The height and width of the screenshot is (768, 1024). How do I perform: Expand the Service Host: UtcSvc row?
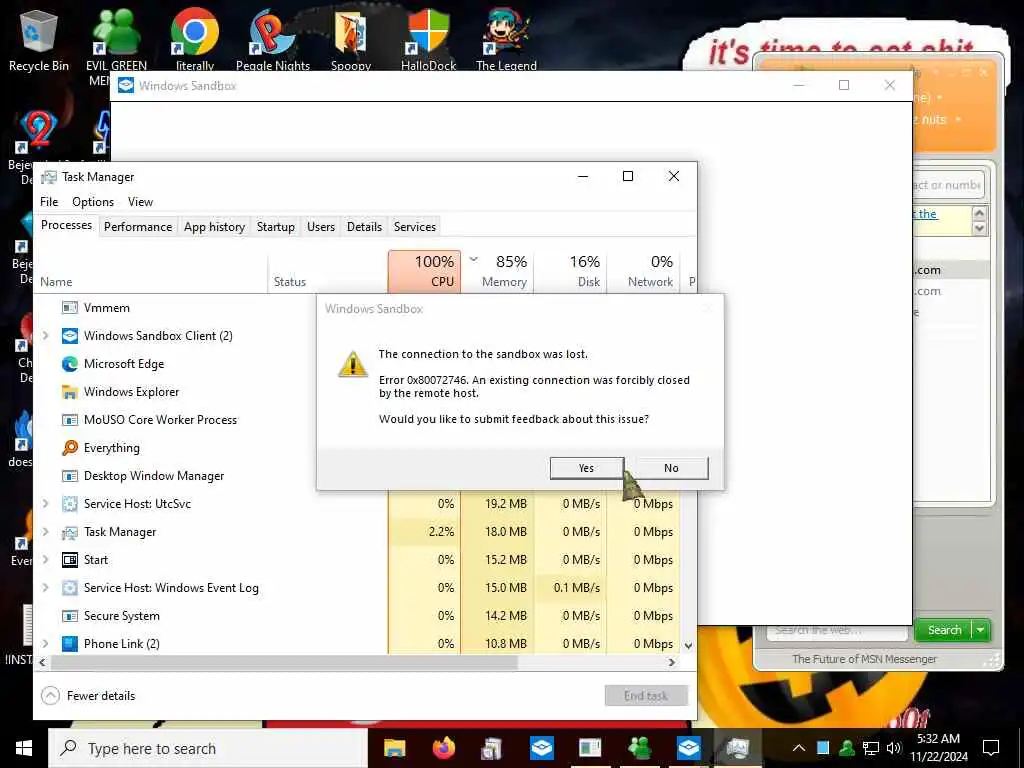[45, 504]
